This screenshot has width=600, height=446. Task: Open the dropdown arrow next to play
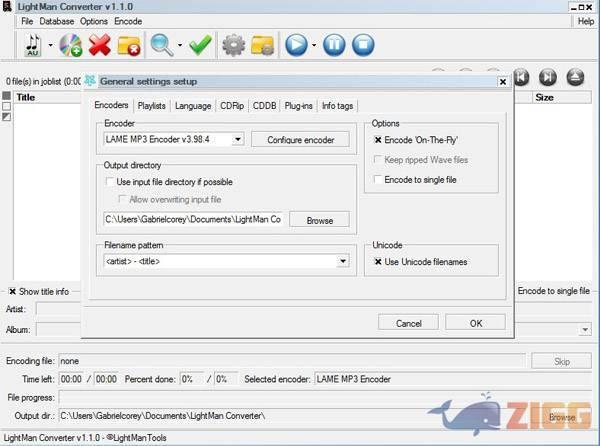(314, 45)
